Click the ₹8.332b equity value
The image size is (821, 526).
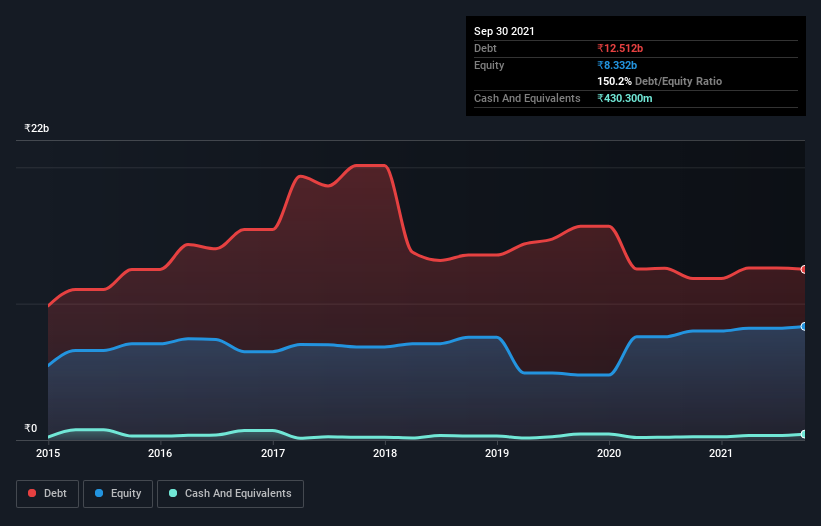(617, 65)
